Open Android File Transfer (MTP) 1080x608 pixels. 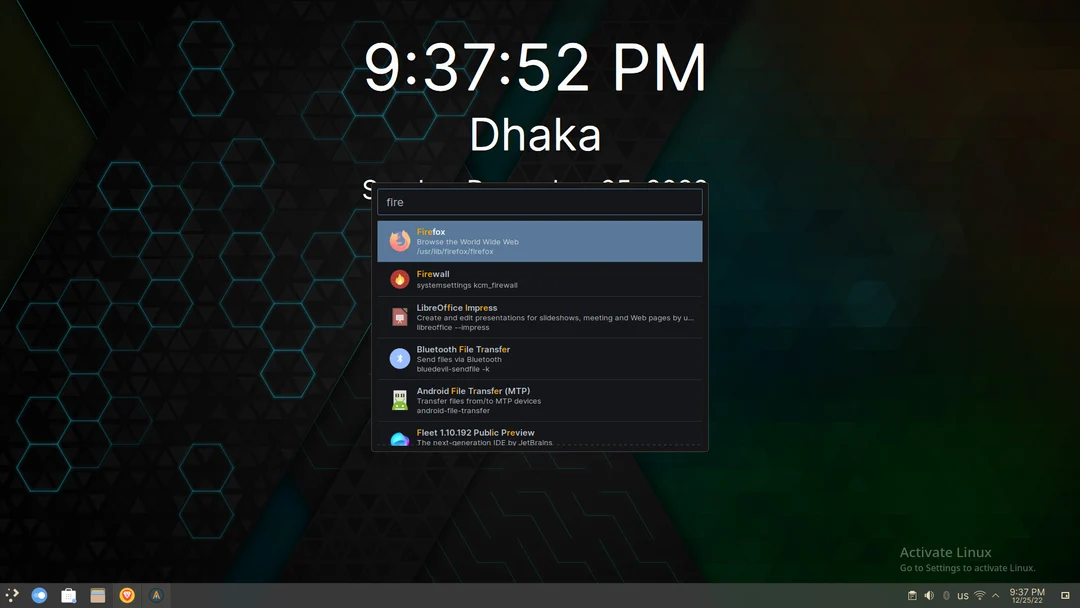539,399
